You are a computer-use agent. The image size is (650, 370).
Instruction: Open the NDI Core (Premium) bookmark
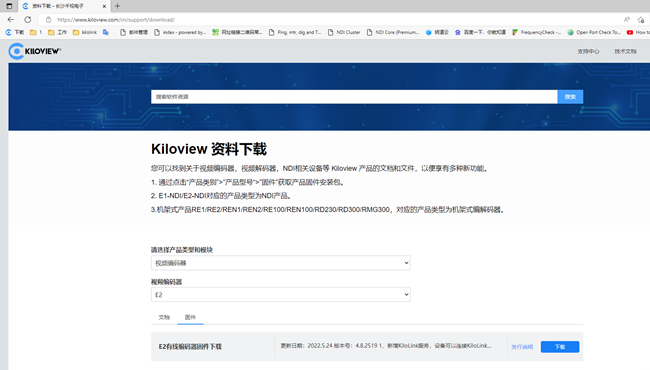coord(393,32)
